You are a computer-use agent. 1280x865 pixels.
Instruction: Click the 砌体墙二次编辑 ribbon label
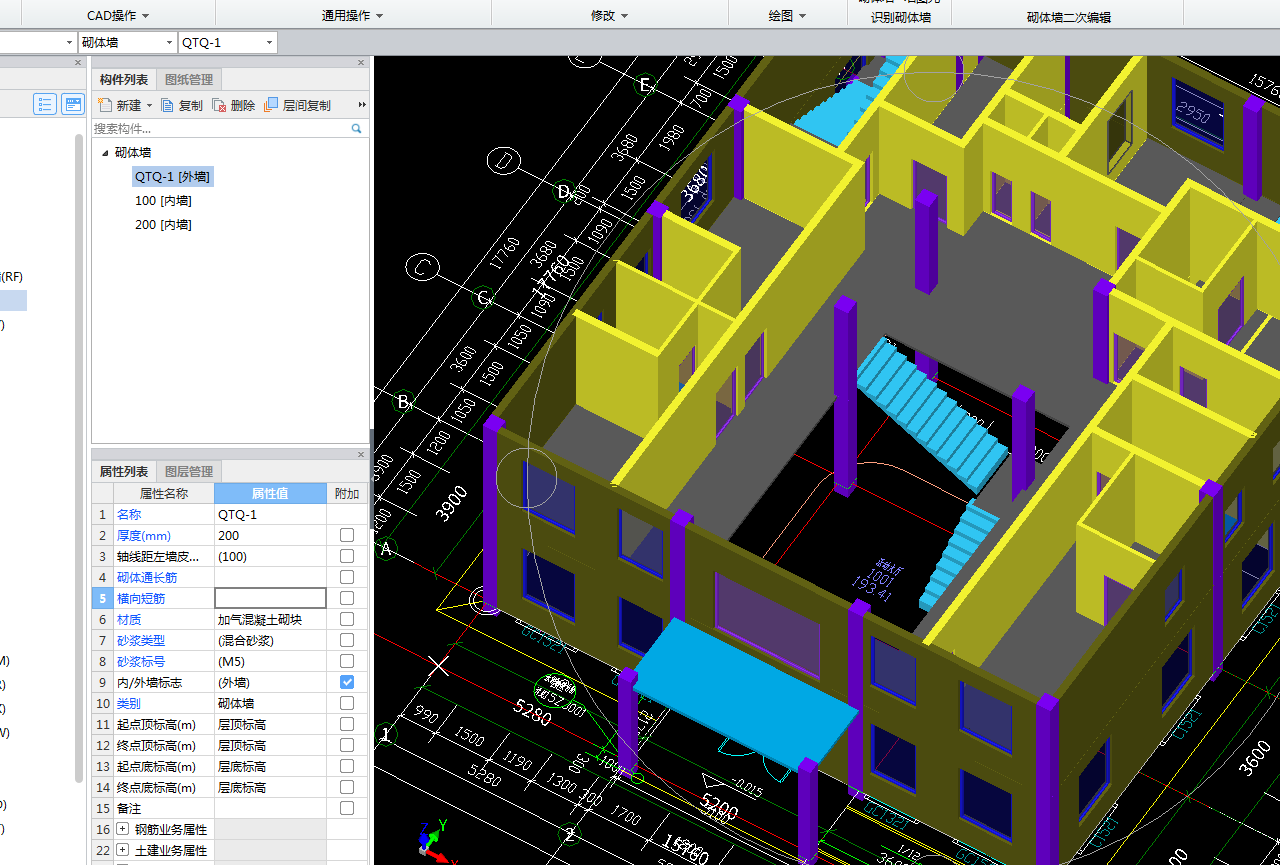1069,17
